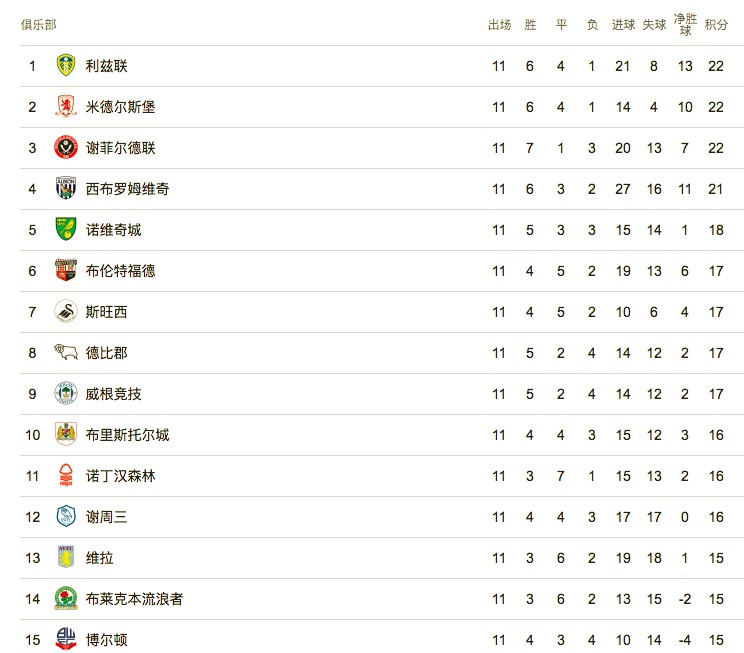Image resolution: width=744 pixels, height=653 pixels.
Task: Click the 维拉 club crest icon
Action: coord(66,558)
